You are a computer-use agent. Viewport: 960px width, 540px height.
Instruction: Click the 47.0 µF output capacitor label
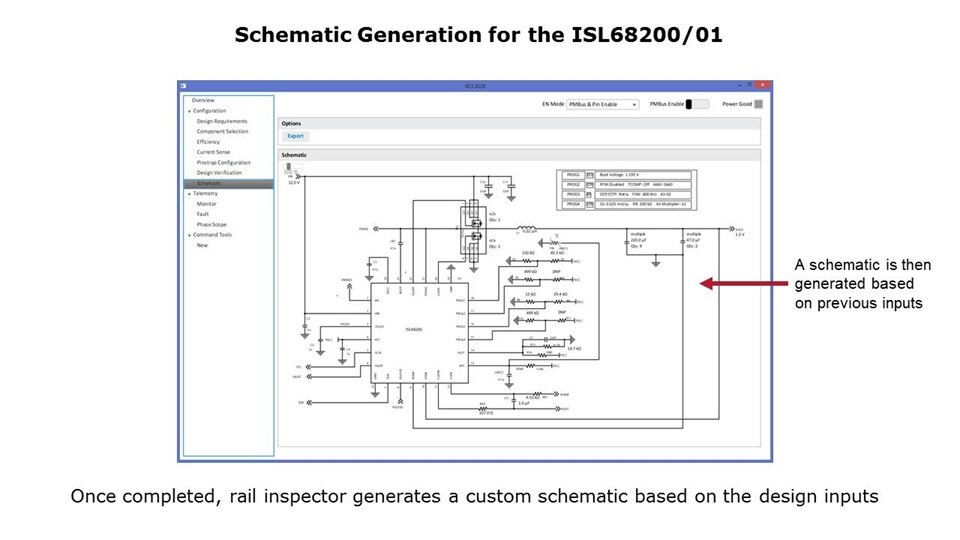pos(694,240)
